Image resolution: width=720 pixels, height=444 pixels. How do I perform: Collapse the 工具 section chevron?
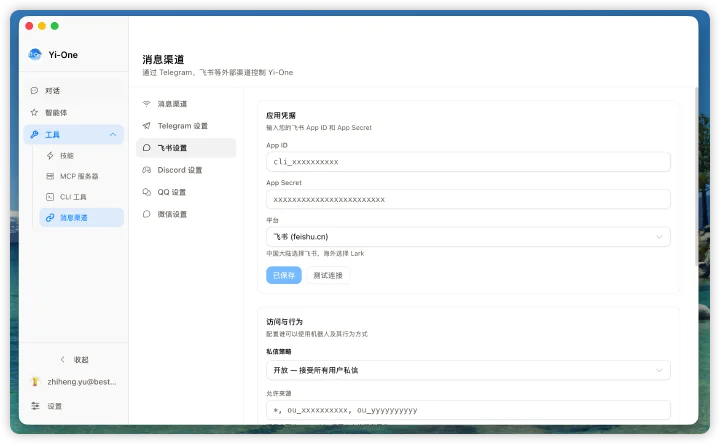(x=113, y=135)
